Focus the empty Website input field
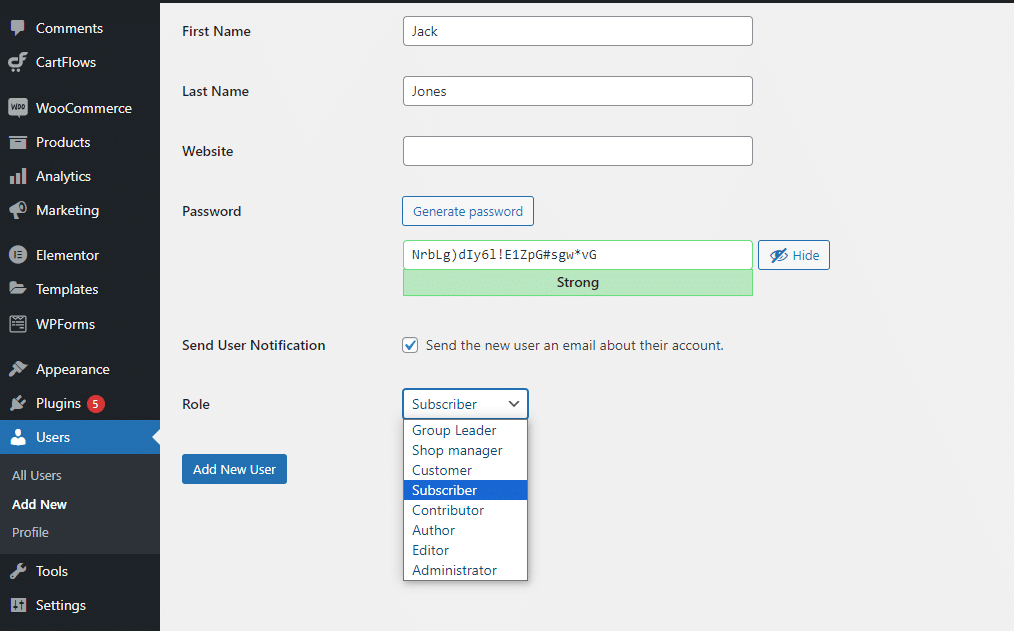 coord(577,151)
